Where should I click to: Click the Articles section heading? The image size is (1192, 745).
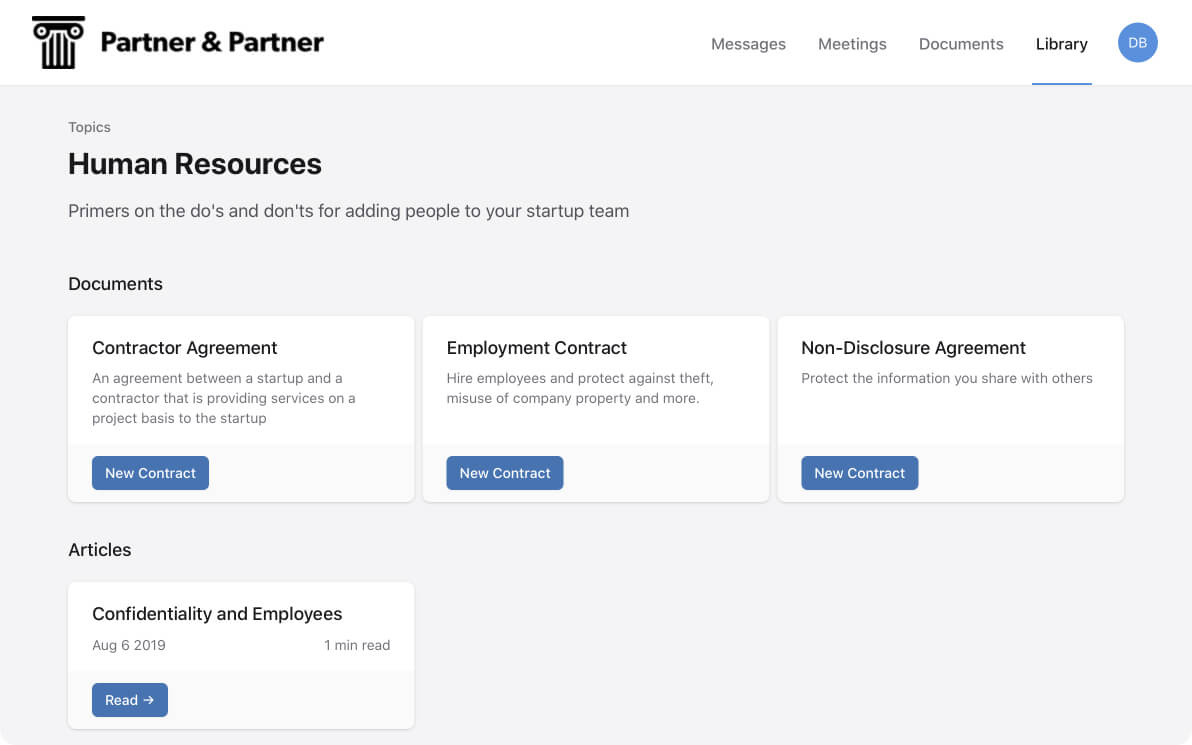100,550
